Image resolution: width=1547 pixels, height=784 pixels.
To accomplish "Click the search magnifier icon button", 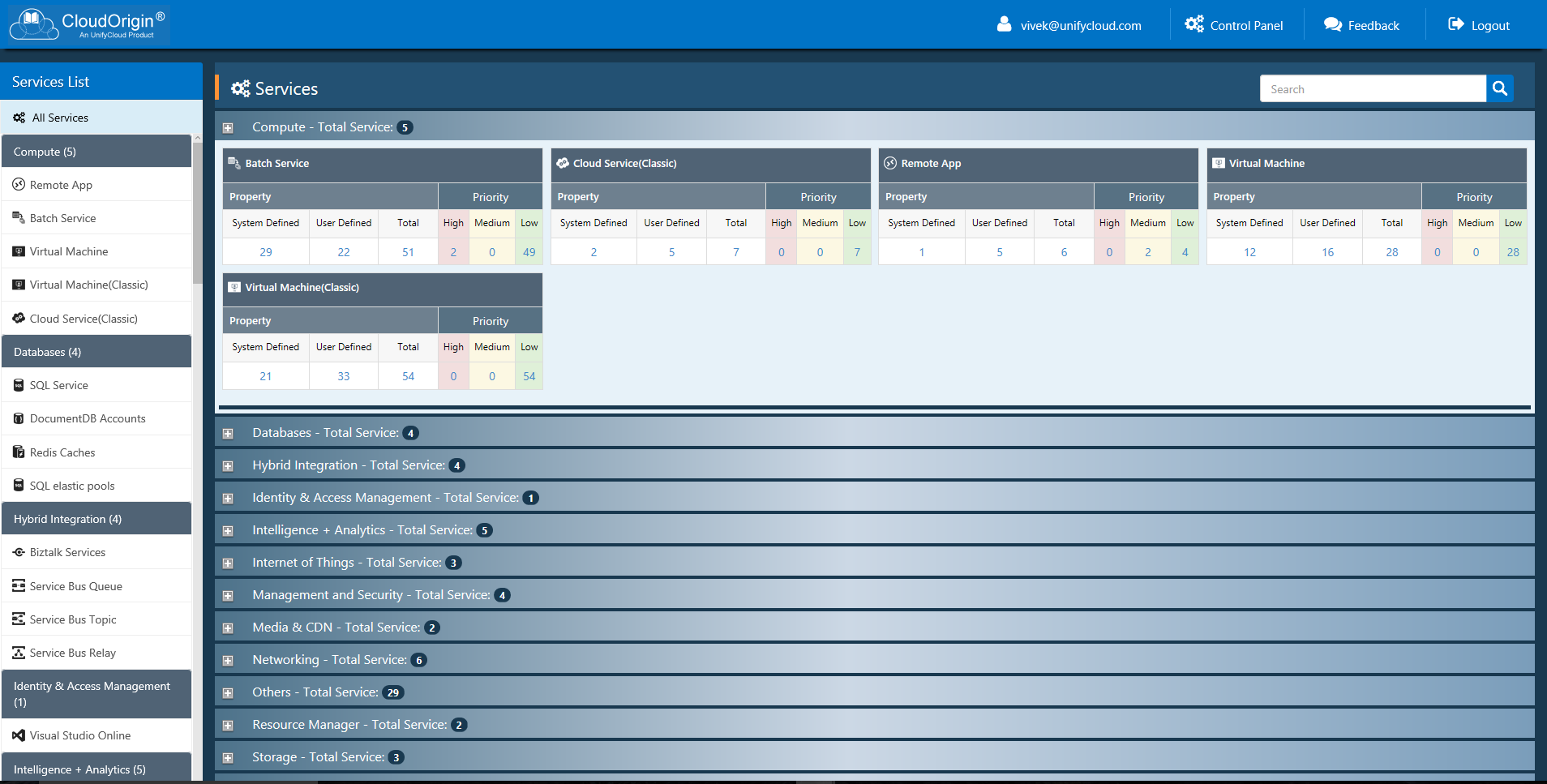I will 1500,88.
